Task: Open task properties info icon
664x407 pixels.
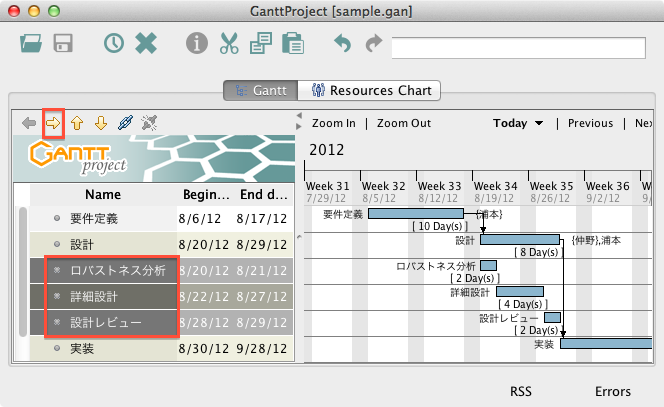Action: [197, 44]
